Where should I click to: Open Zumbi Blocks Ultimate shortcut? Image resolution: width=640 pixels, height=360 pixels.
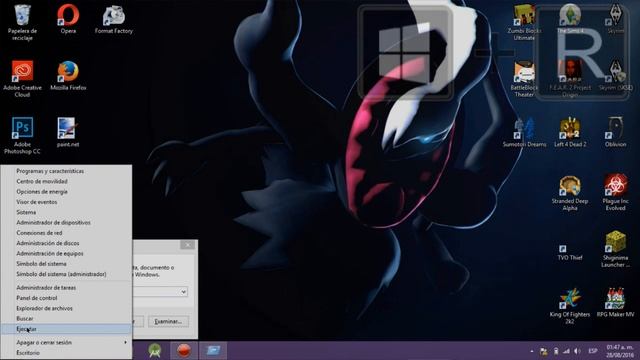click(524, 22)
